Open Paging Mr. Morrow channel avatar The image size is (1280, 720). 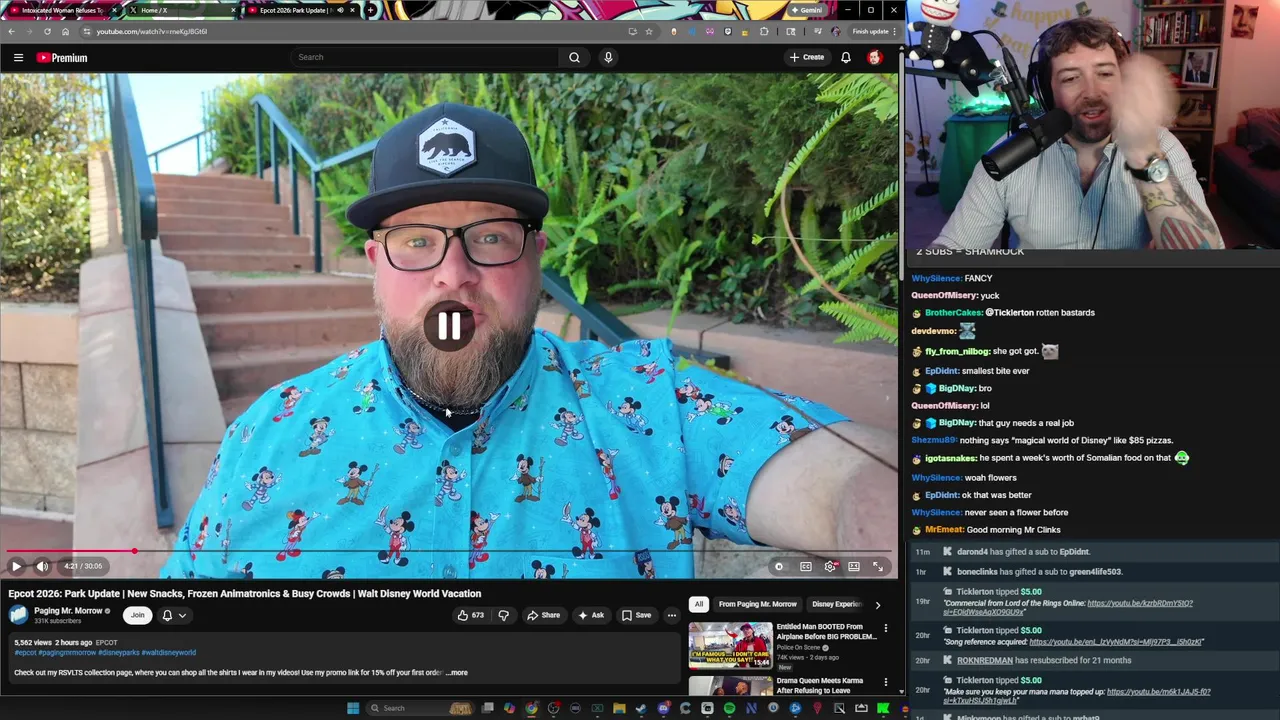click(x=18, y=615)
